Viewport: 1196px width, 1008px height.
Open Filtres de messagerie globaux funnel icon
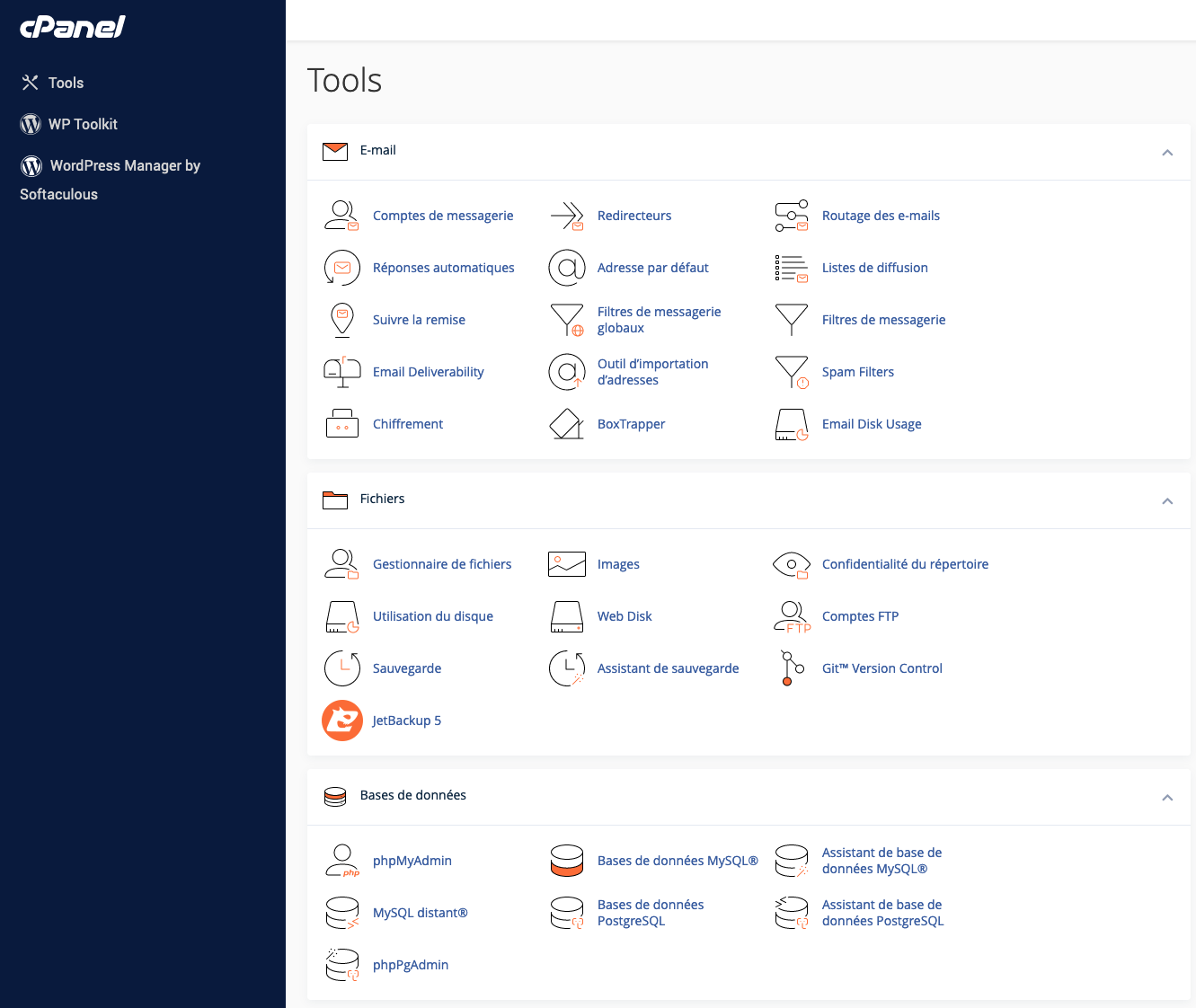point(567,320)
